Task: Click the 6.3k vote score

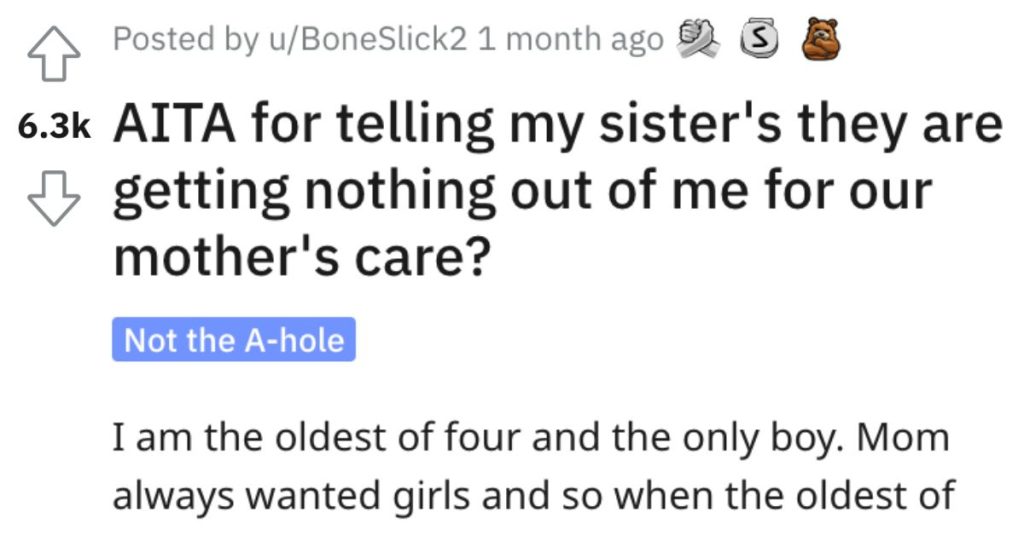Action: coord(54,127)
